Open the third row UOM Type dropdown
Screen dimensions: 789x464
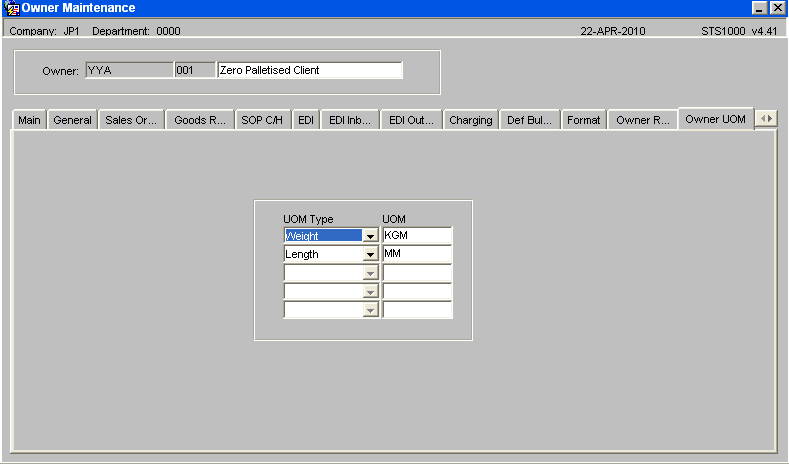coord(370,273)
